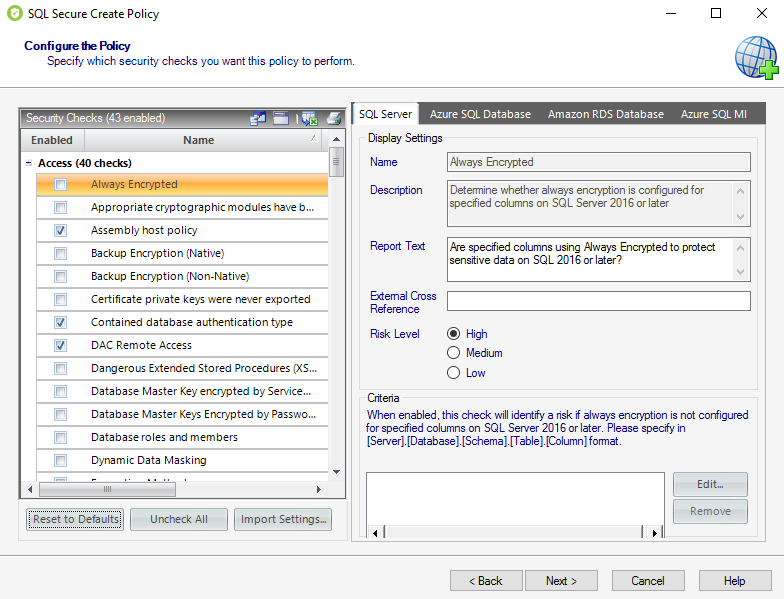Screen dimensions: 784x599
Task: Click the globe policy icon at top right
Action: pyautogui.click(x=755, y=57)
